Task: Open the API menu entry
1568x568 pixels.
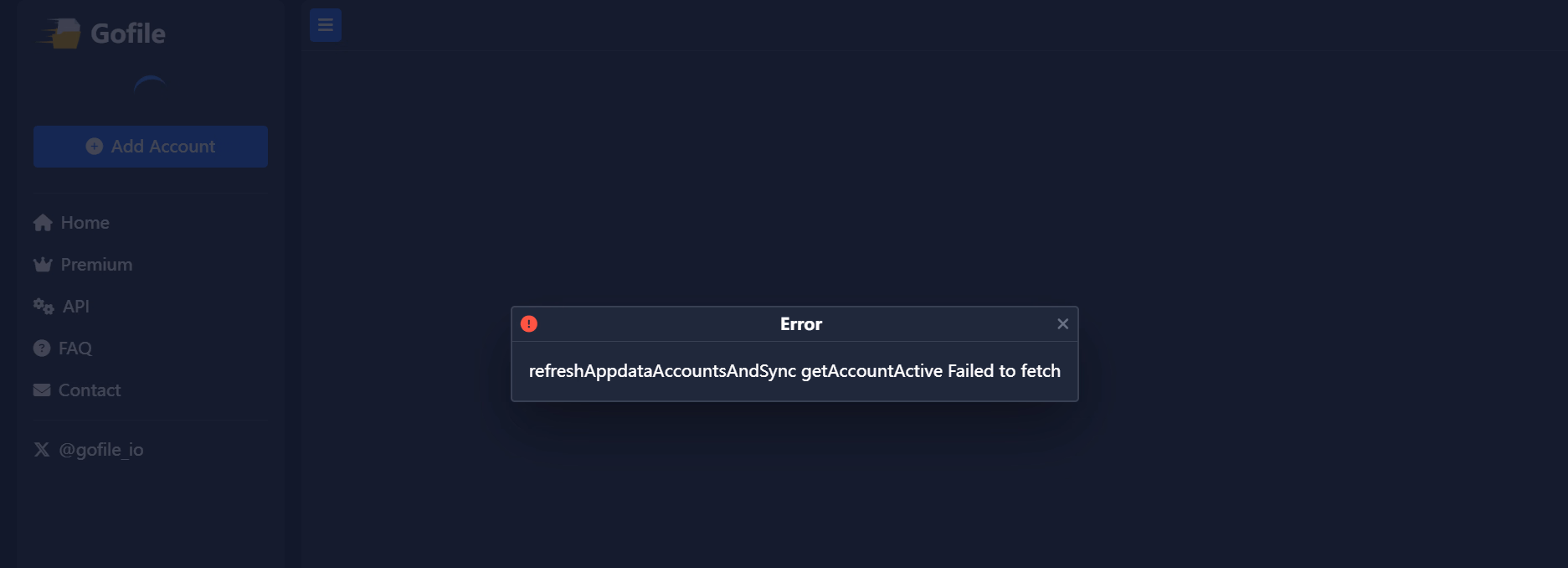Action: [x=75, y=307]
